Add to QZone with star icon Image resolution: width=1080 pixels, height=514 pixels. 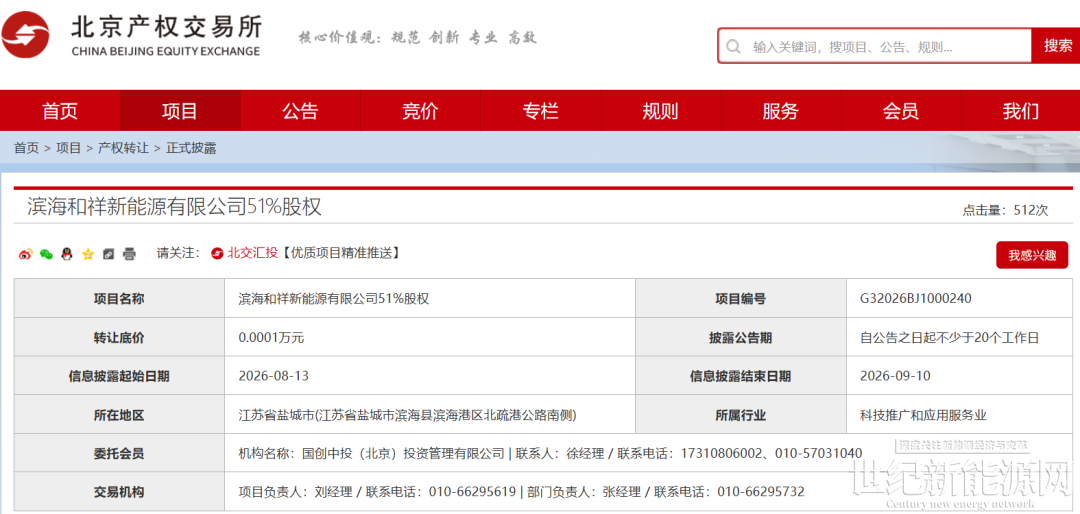tap(87, 254)
